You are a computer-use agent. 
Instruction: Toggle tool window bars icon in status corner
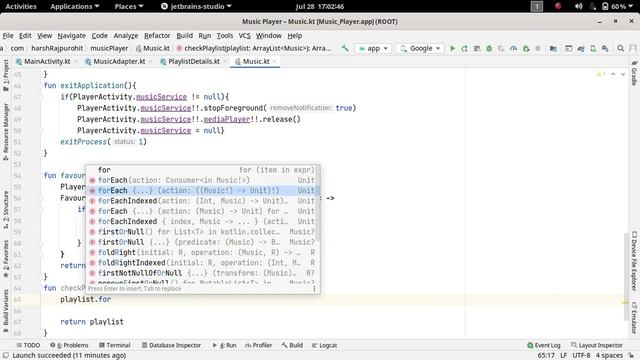(6, 355)
